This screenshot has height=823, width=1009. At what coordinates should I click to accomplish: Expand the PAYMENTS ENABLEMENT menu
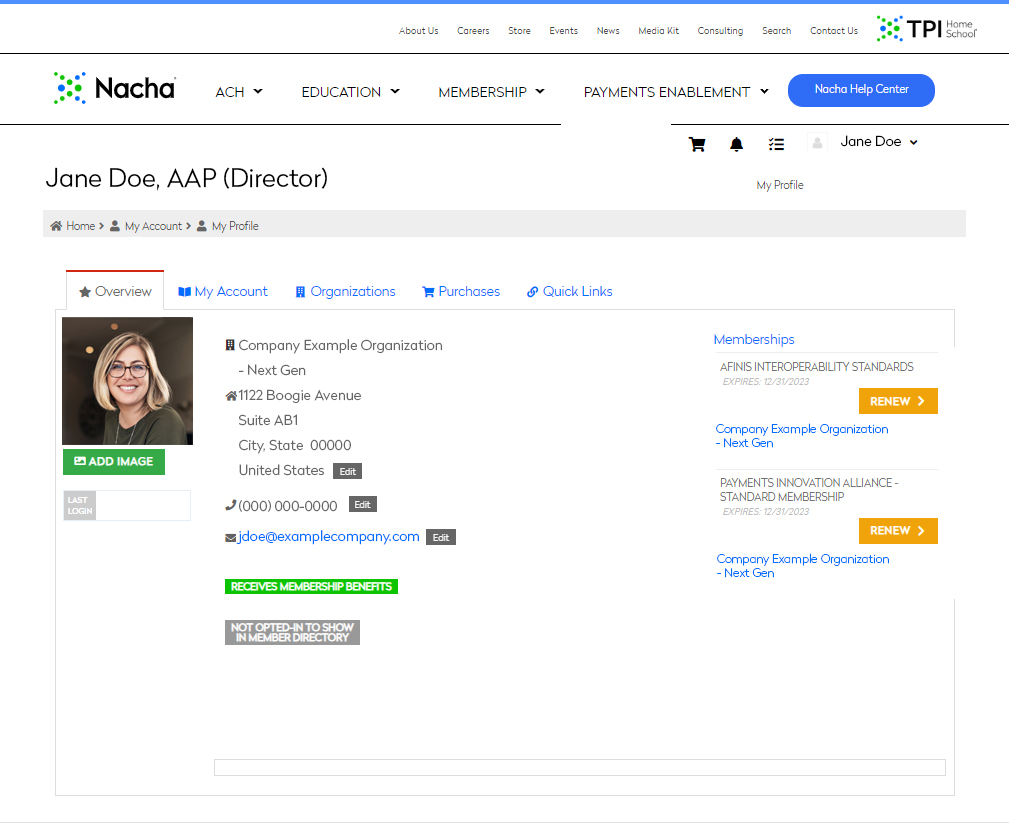[676, 92]
